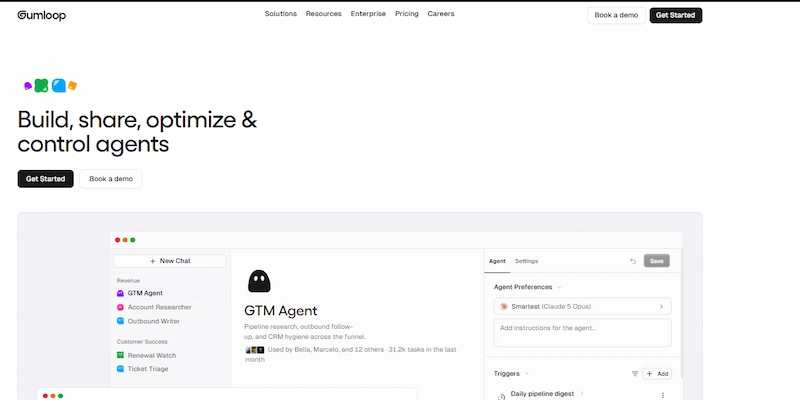Focus the agent instructions field
This screenshot has width=800, height=400.
583,333
